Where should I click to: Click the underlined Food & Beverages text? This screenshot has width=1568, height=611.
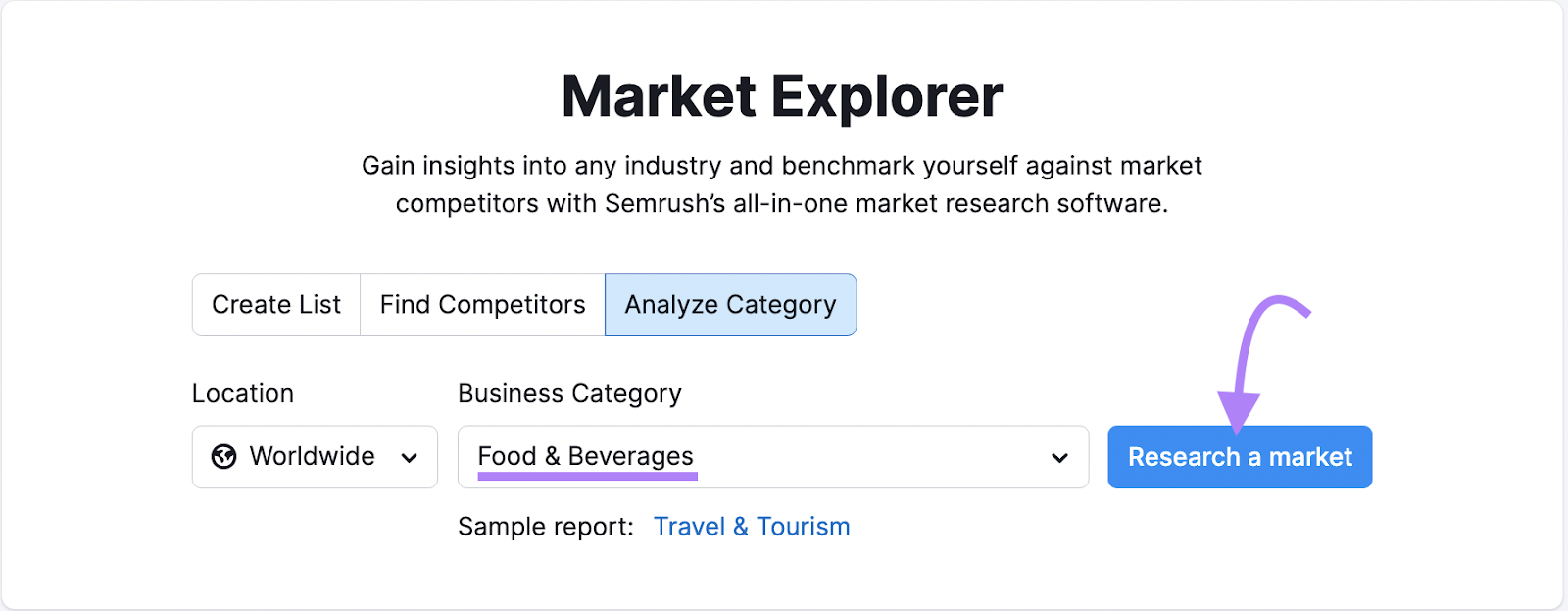pos(585,456)
